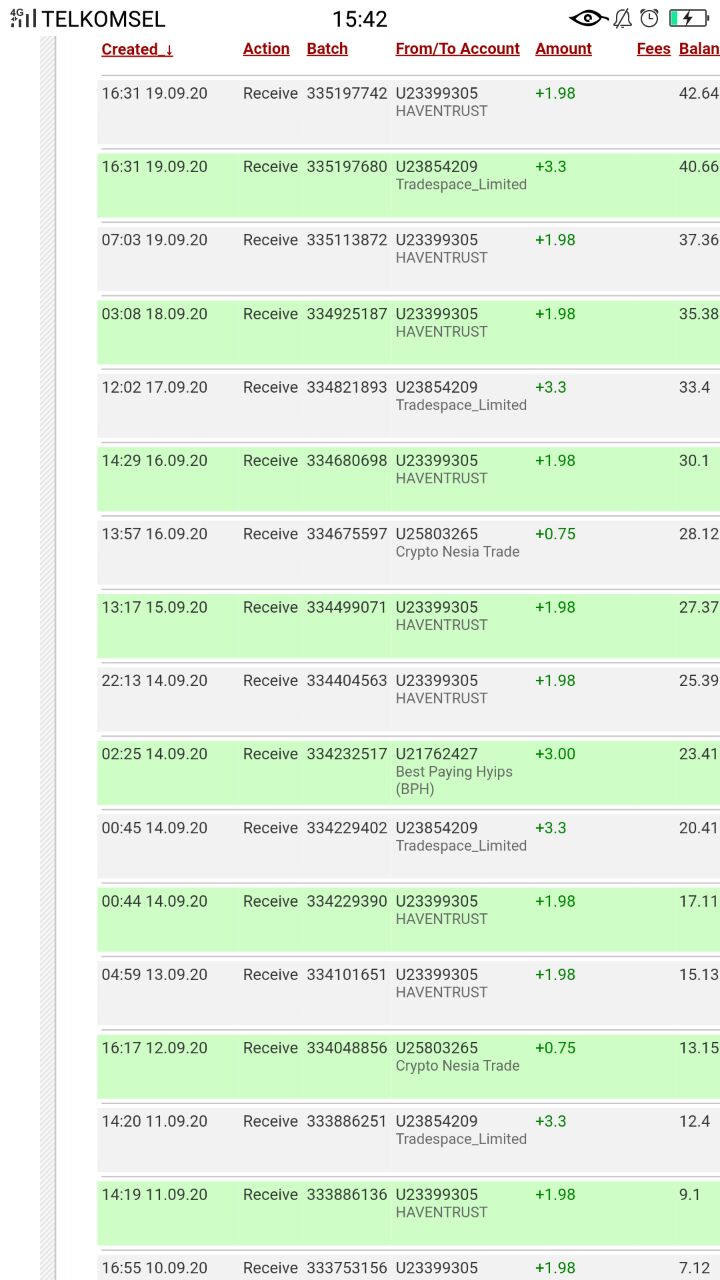Select batch number 333886136

(347, 1195)
